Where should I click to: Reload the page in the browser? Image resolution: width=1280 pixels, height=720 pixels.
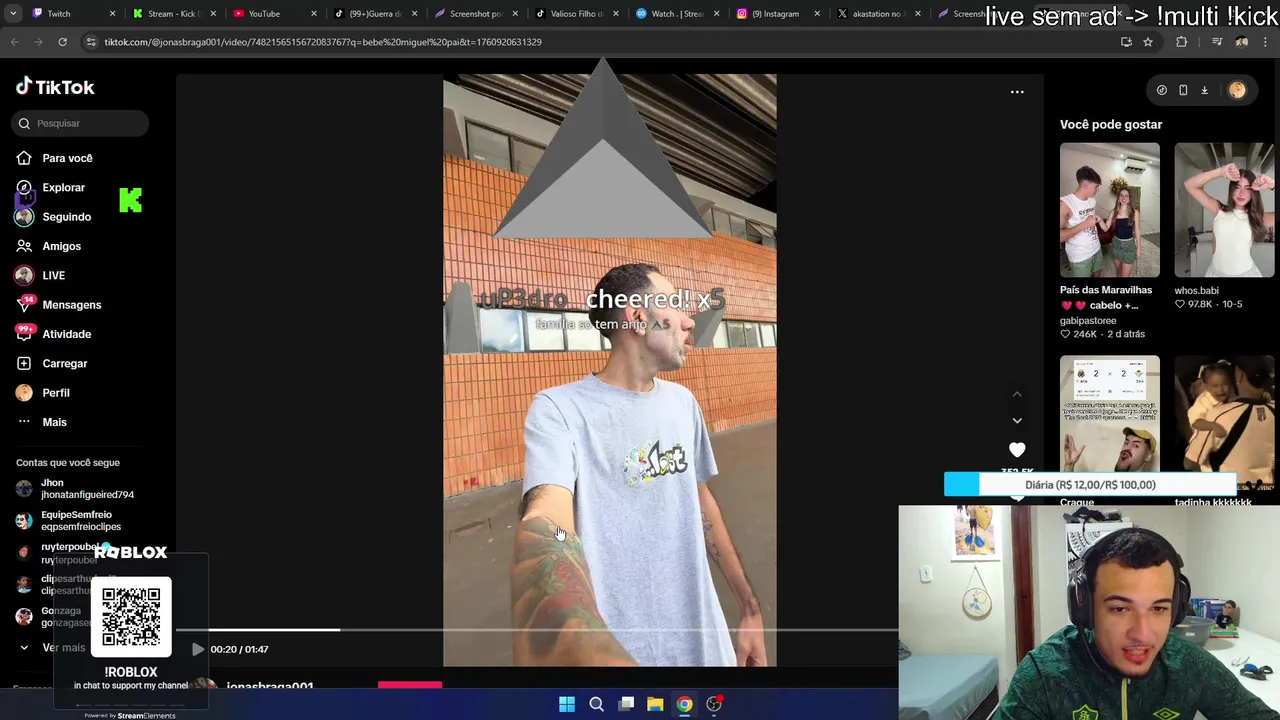62,42
